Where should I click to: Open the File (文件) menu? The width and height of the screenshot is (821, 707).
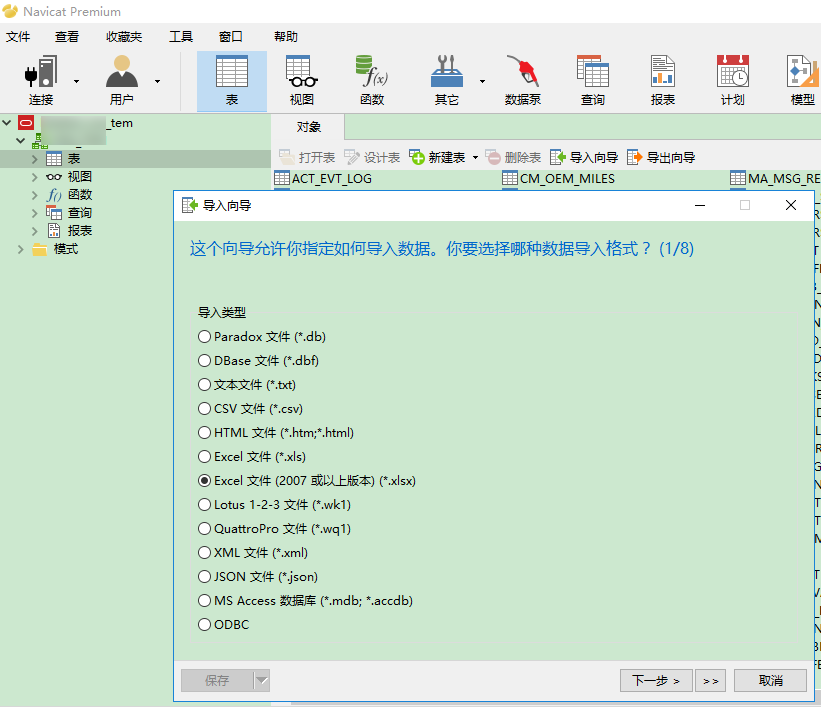(18, 37)
